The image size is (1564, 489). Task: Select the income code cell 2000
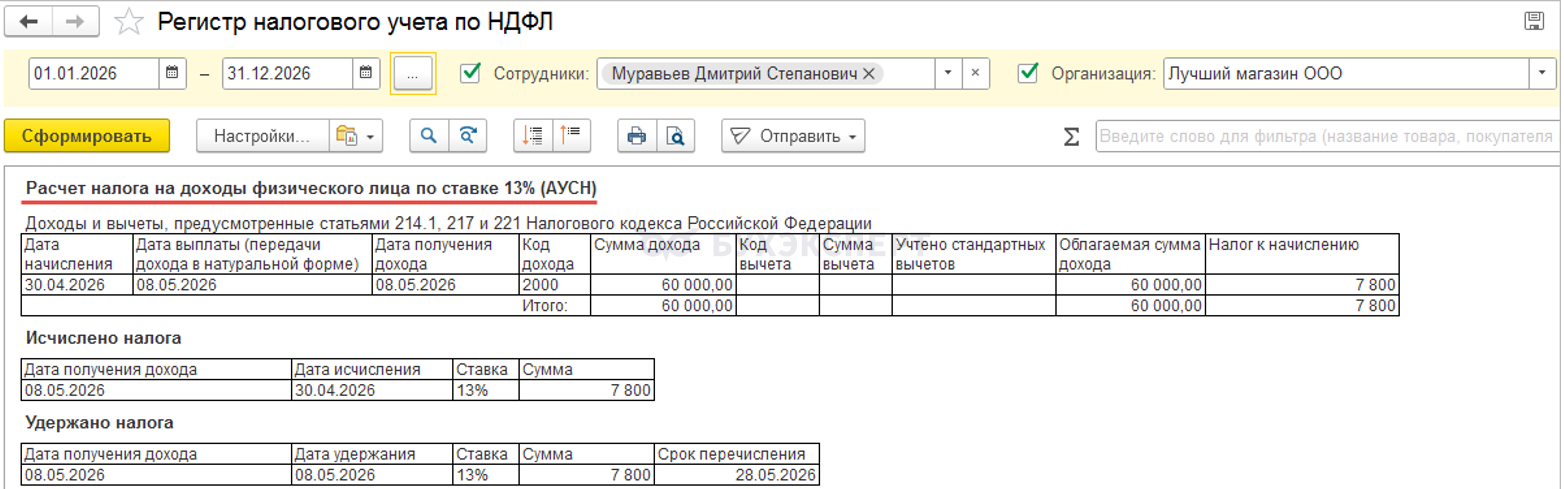pos(555,285)
